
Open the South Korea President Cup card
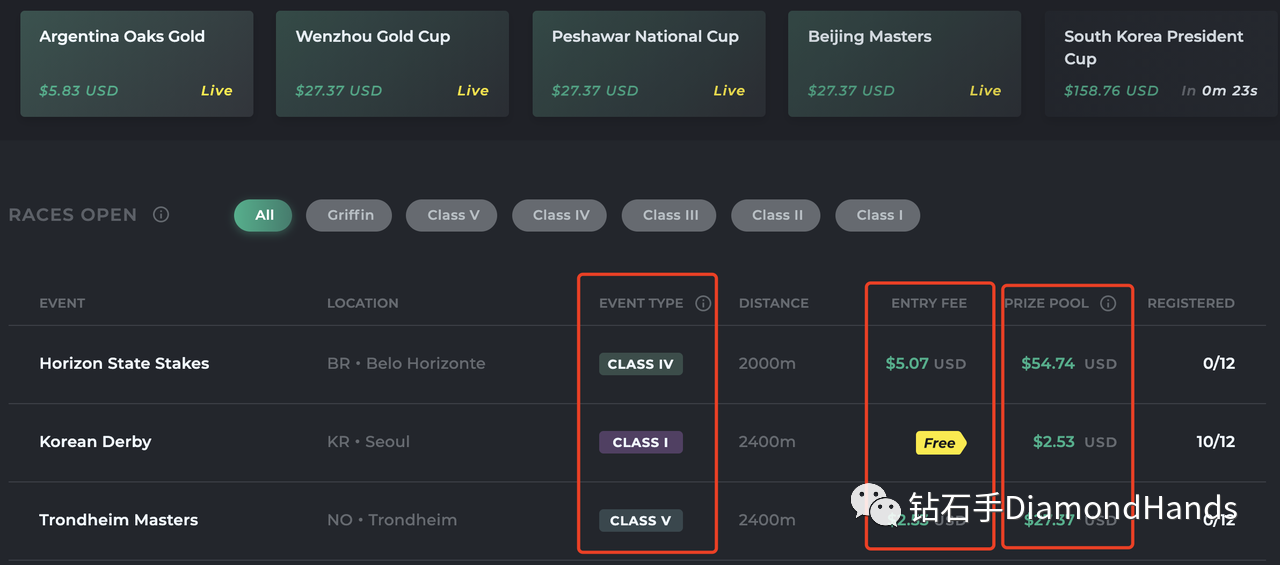pyautogui.click(x=1162, y=64)
